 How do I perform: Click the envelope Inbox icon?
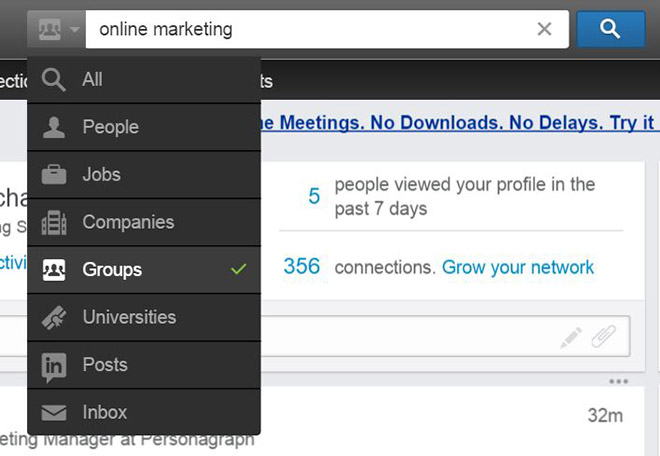[x=54, y=412]
